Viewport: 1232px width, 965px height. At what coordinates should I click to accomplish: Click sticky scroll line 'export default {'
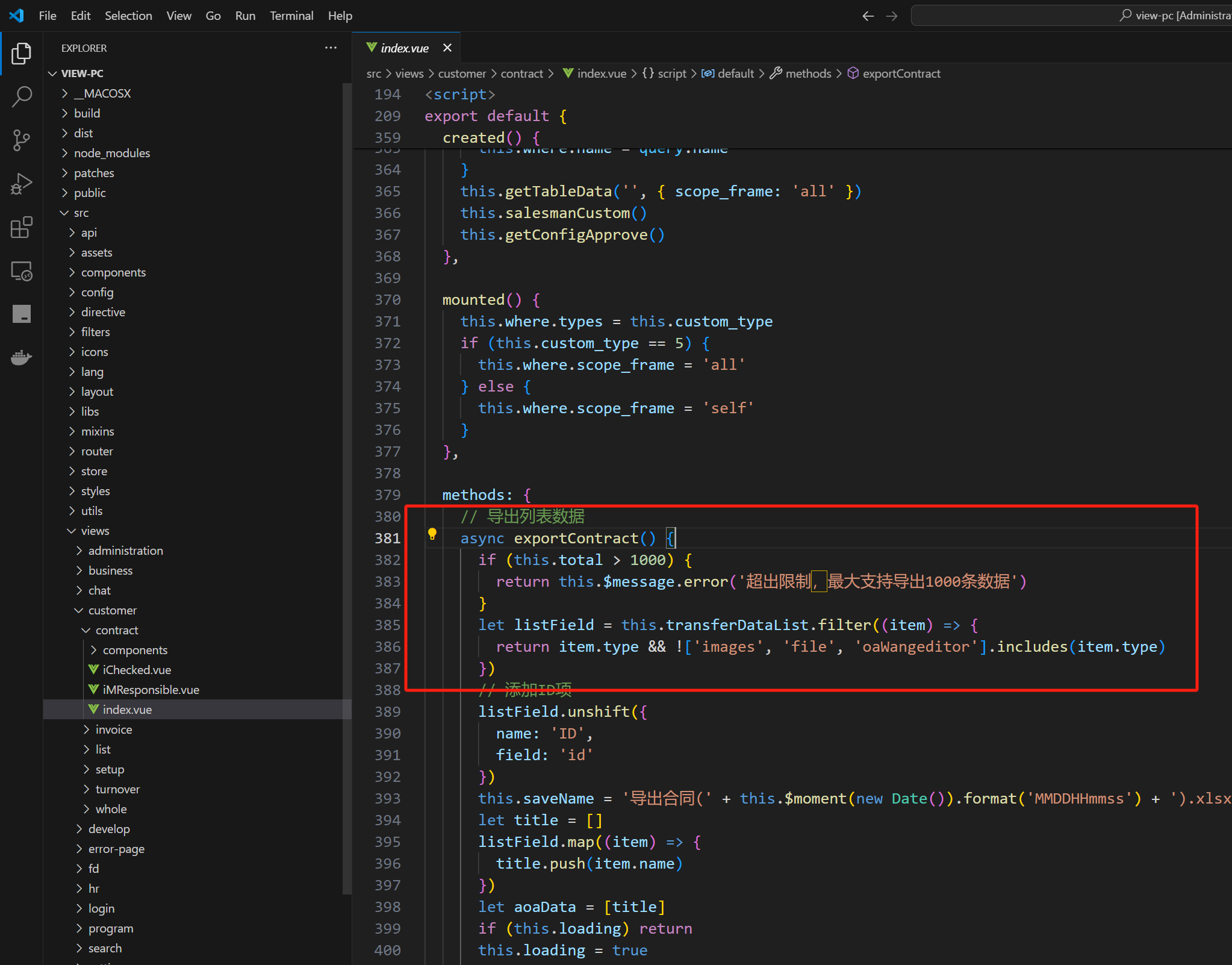pyautogui.click(x=496, y=116)
